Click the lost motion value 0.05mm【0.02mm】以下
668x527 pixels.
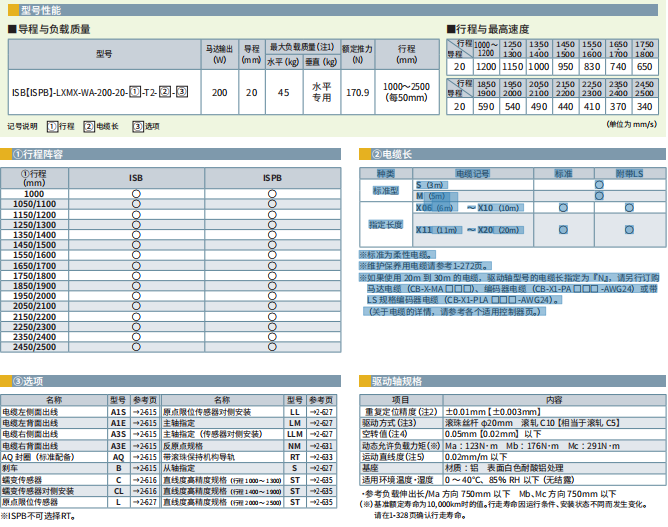[x=493, y=434]
